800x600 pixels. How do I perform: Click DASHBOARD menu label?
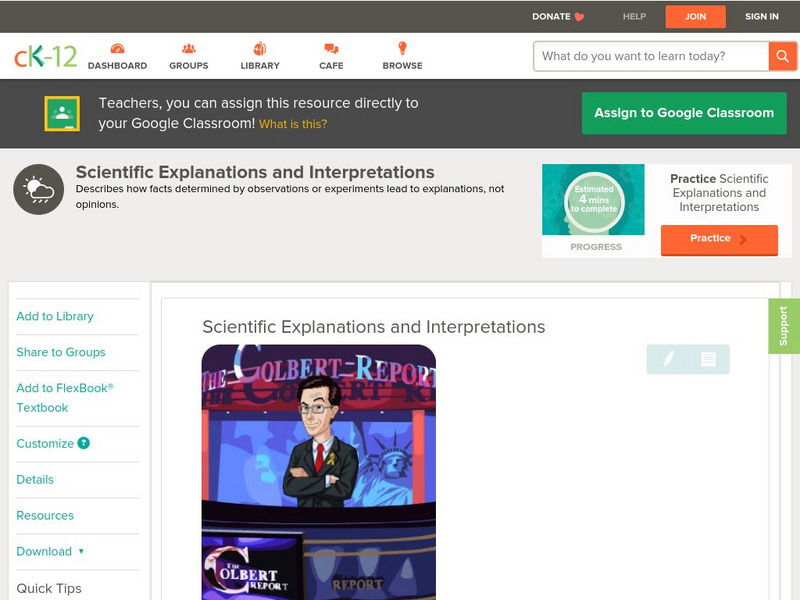(117, 66)
